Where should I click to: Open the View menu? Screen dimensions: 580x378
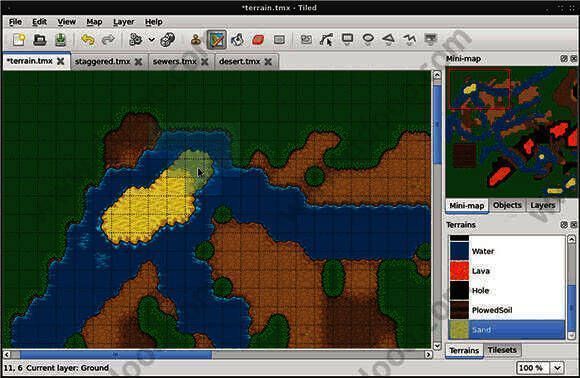point(67,22)
